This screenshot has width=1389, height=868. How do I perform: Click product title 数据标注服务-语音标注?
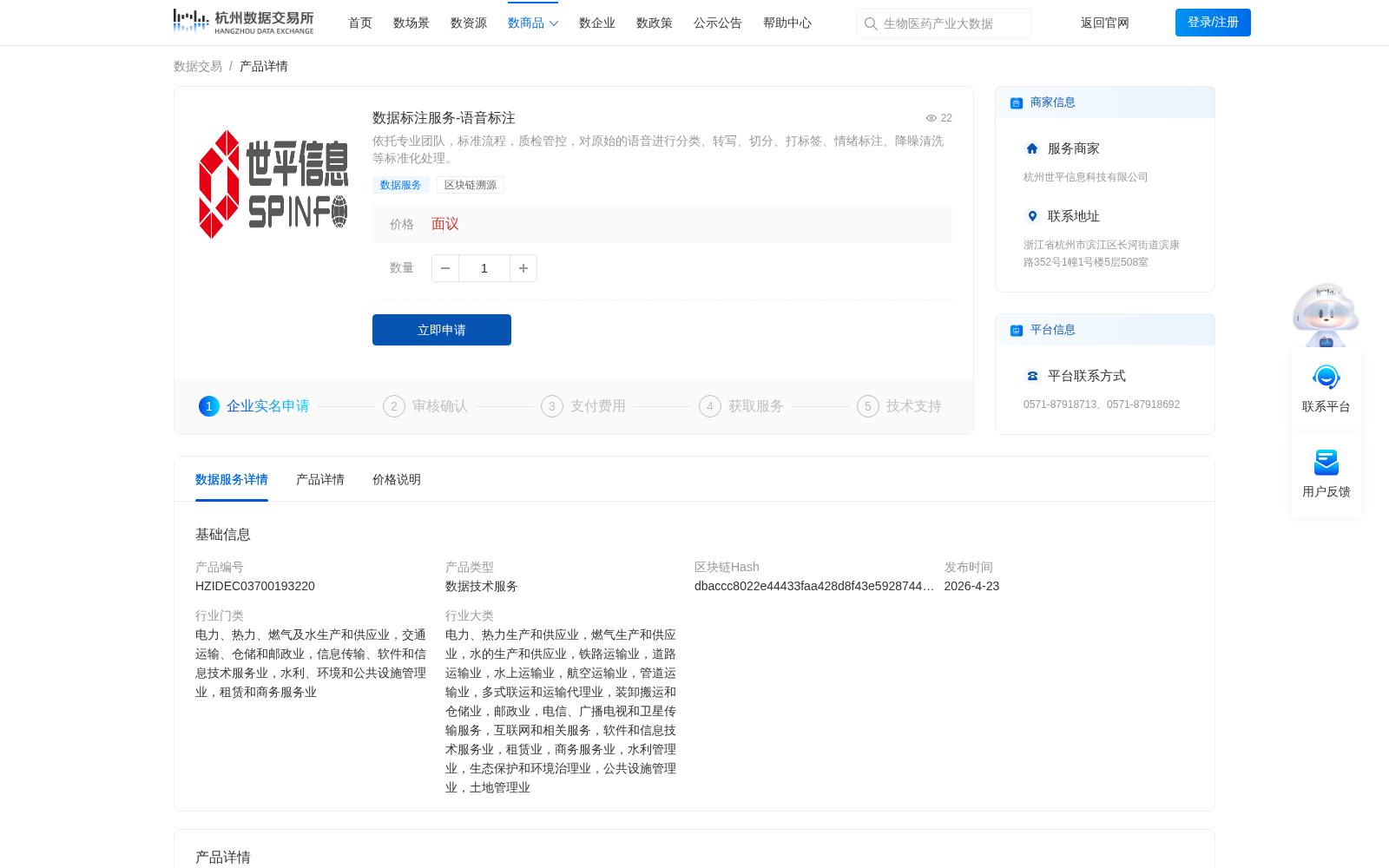click(x=444, y=118)
